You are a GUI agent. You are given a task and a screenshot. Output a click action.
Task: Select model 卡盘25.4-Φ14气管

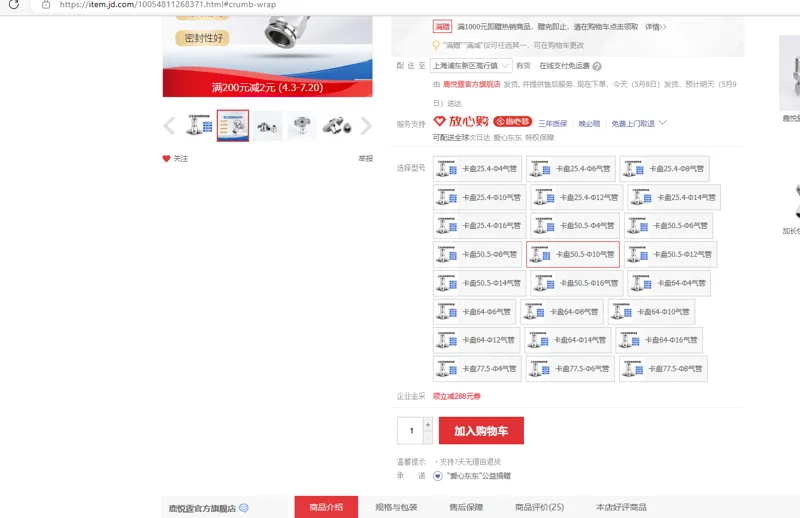(x=674, y=198)
